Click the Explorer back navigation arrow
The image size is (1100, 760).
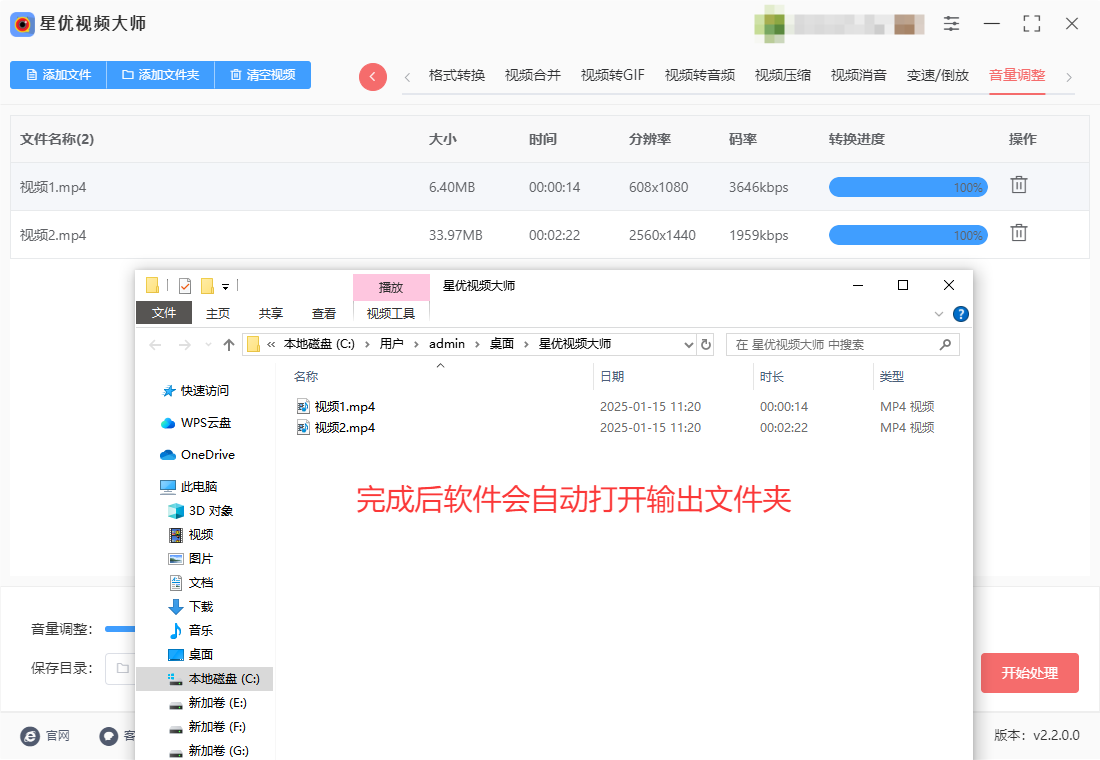tap(156, 345)
